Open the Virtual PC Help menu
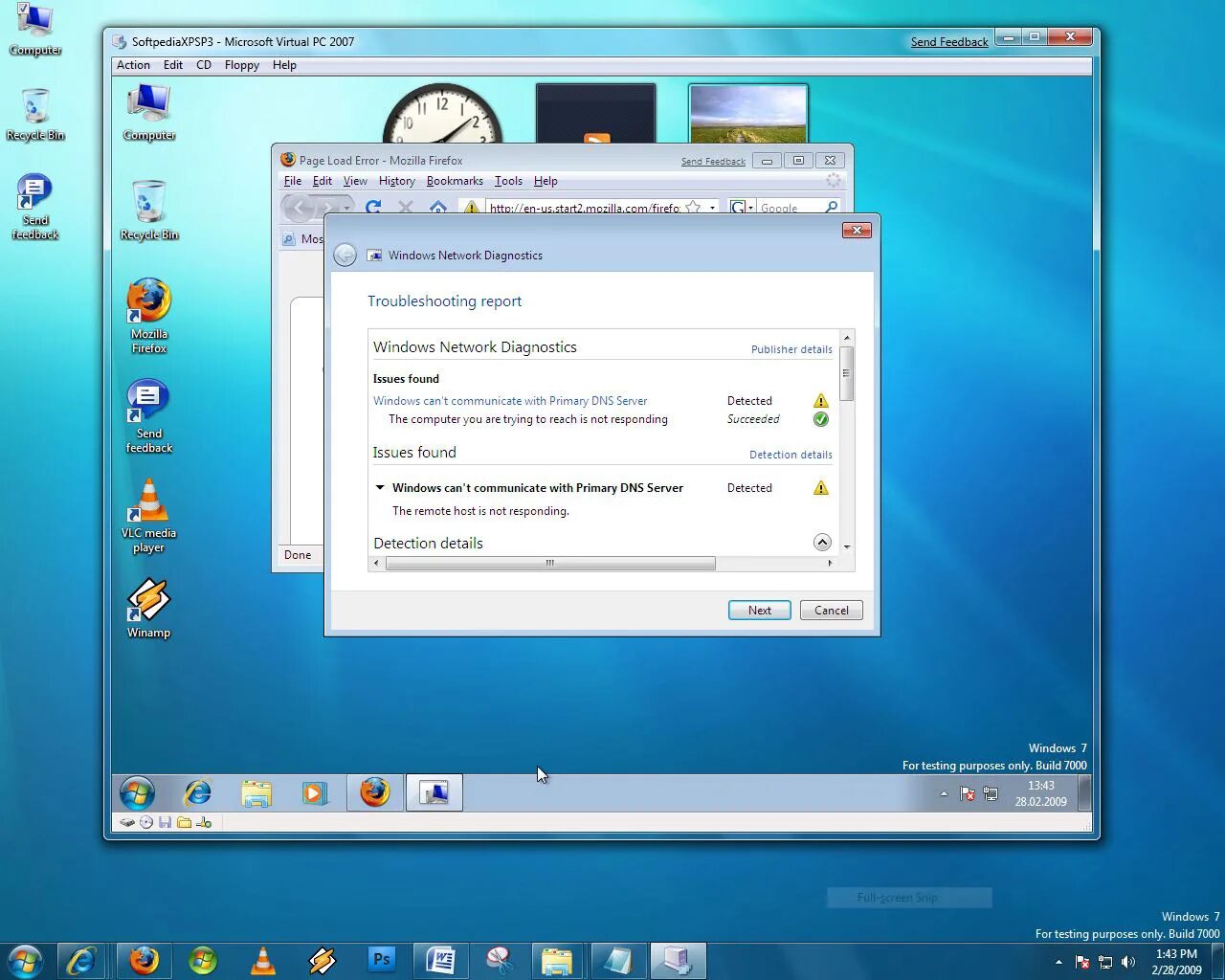The height and width of the screenshot is (980, 1225). (x=284, y=65)
